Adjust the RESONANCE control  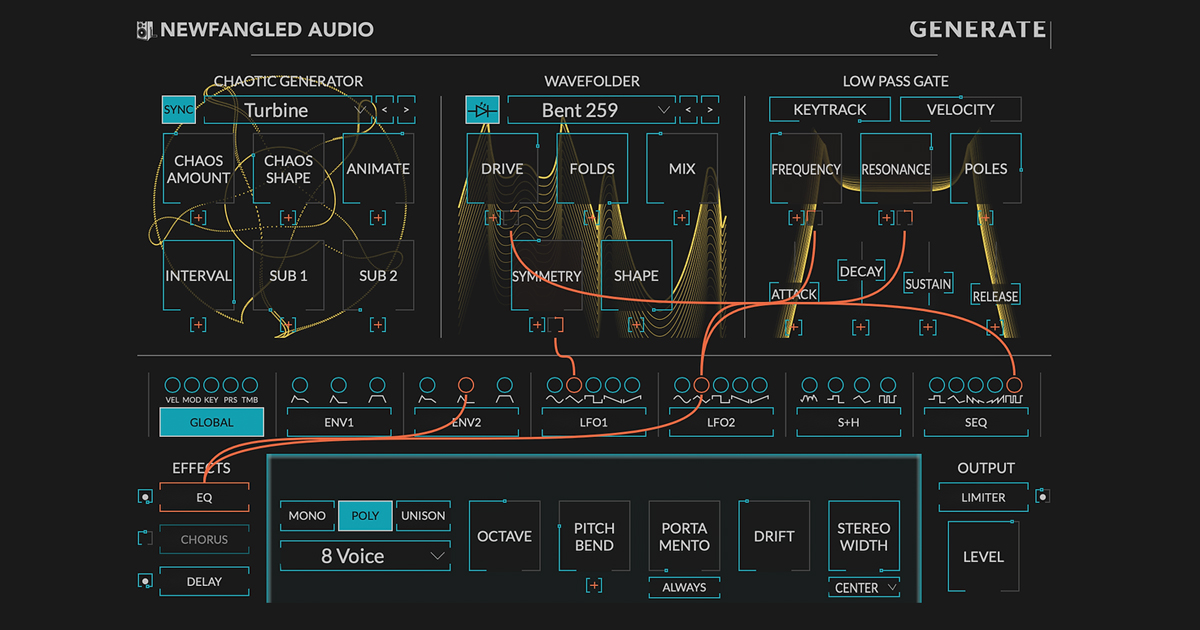coord(895,169)
